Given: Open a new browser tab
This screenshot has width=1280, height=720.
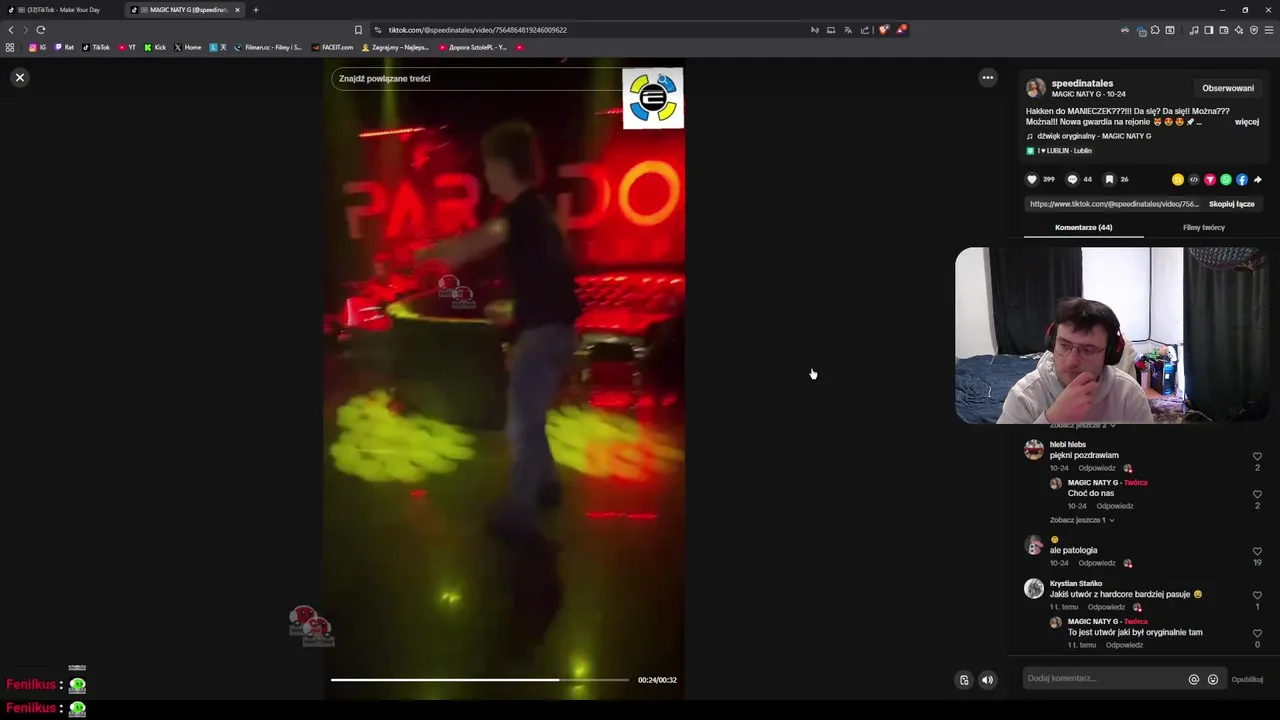Looking at the screenshot, I should click(x=256, y=10).
